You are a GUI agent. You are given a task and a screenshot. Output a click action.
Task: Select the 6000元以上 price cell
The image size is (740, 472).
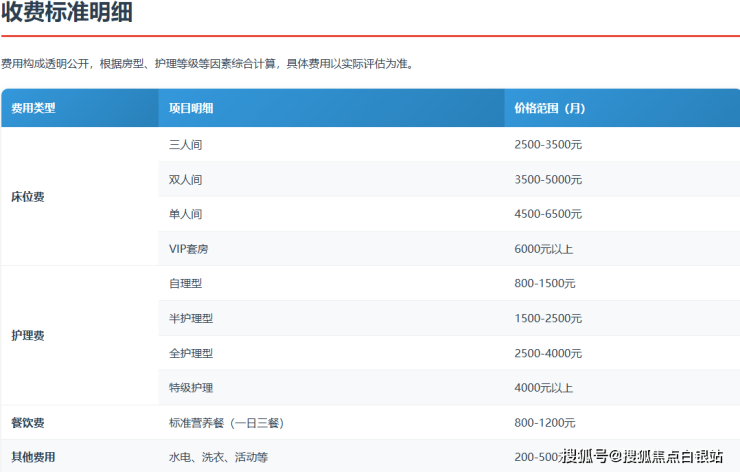click(x=543, y=249)
